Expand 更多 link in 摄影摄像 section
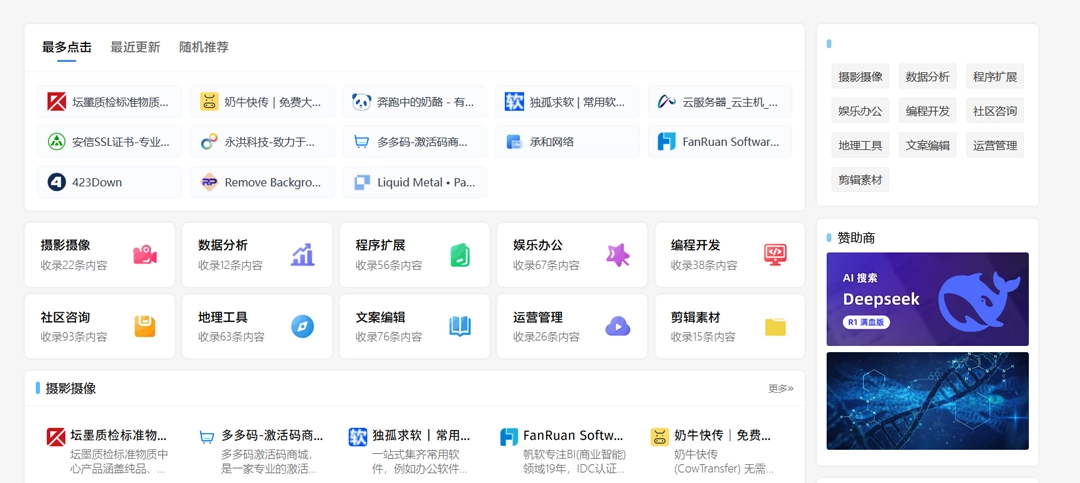1080x483 pixels. [780, 388]
